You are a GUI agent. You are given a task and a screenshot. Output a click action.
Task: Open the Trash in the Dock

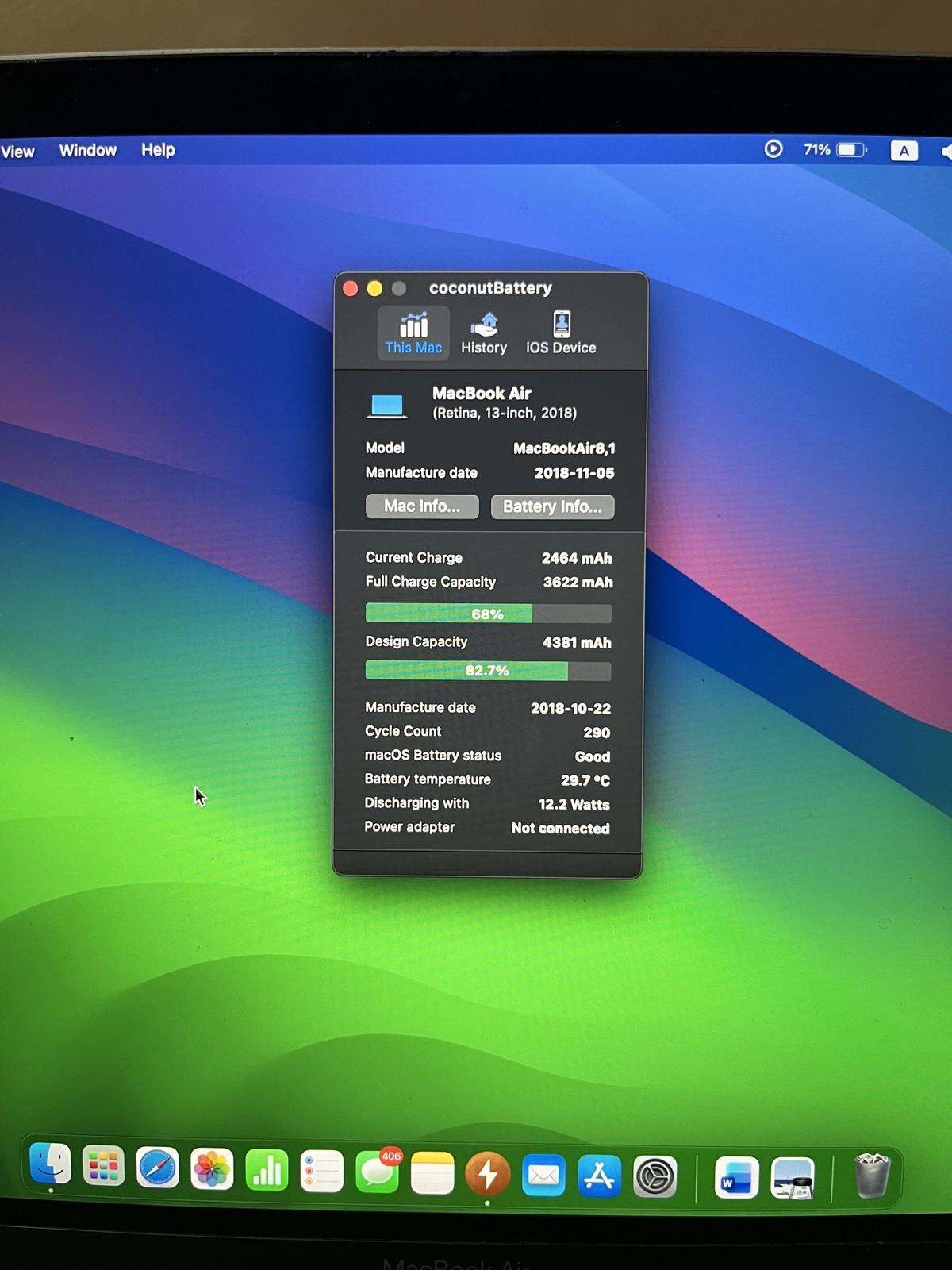873,1176
